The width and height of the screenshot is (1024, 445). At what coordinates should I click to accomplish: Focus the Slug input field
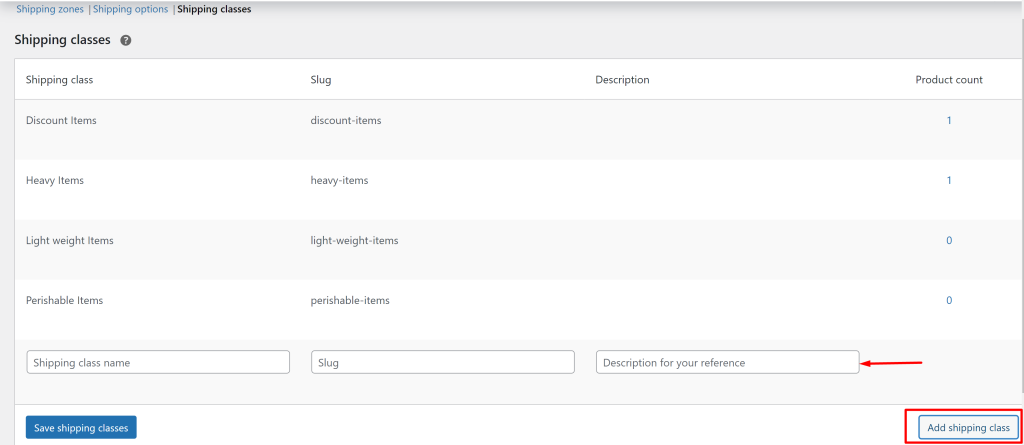point(443,362)
